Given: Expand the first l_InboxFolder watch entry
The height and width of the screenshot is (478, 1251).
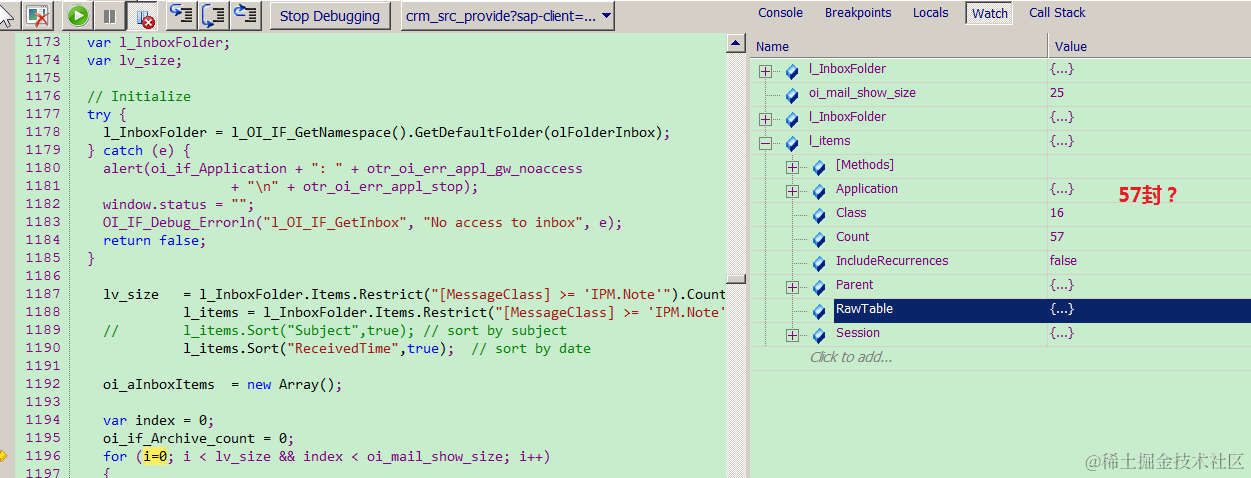Looking at the screenshot, I should (x=765, y=71).
